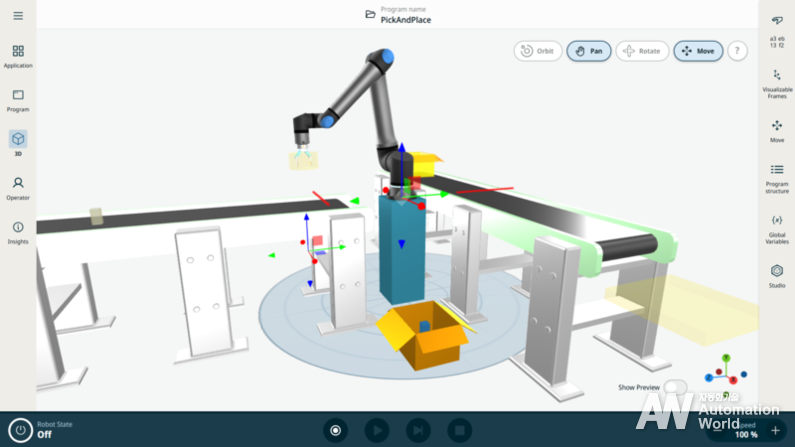Open Visualizable Frames panel
Screen dimensions: 795x447
(x=777, y=84)
